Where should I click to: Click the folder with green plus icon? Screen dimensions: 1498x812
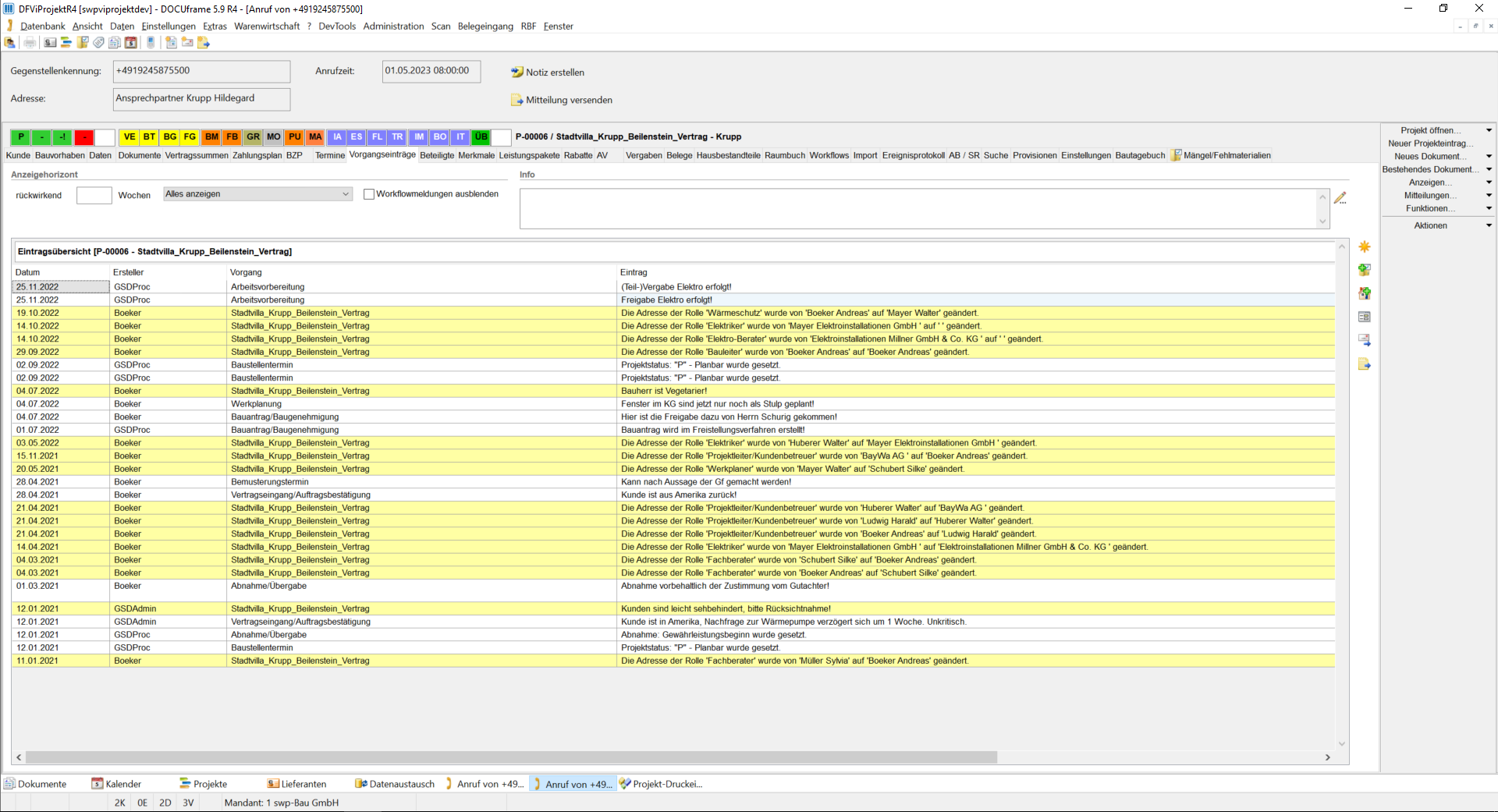point(1365,270)
